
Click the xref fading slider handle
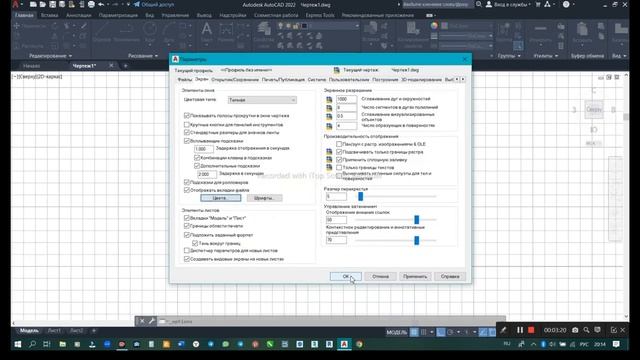[x=416, y=220]
